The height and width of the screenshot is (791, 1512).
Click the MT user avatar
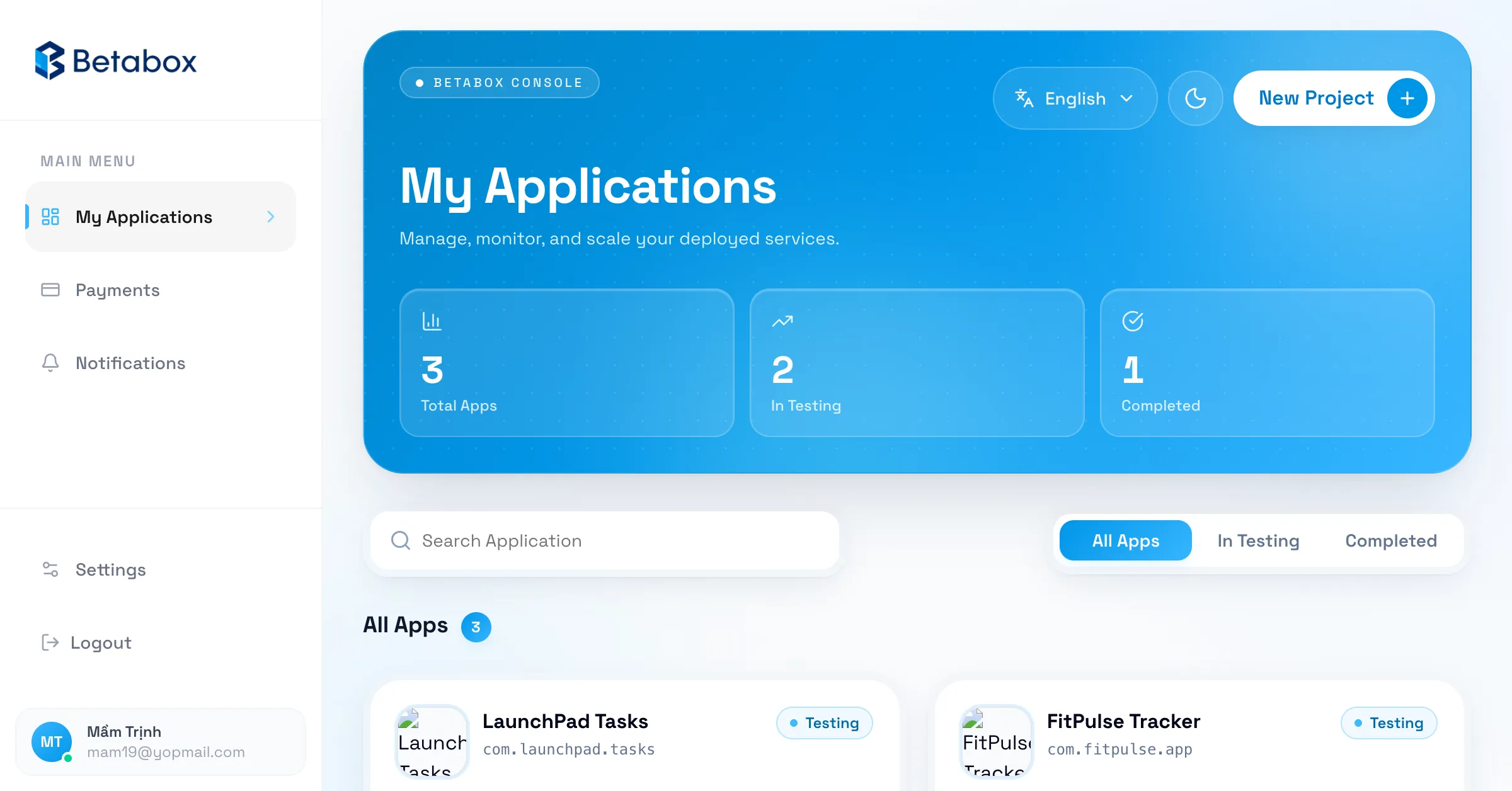coord(52,742)
